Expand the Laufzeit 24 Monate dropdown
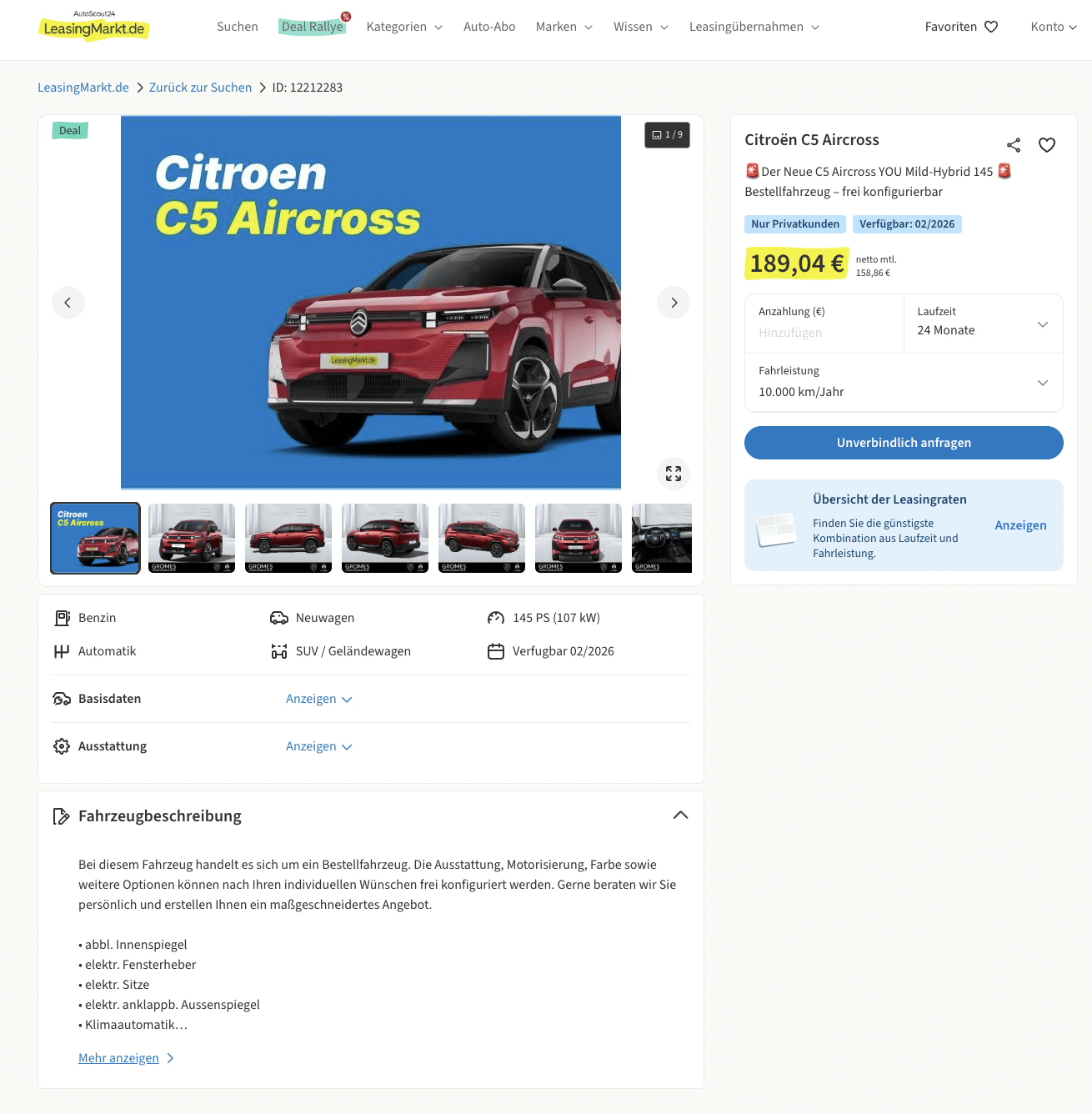Viewport: 1092px width, 1114px height. (984, 324)
